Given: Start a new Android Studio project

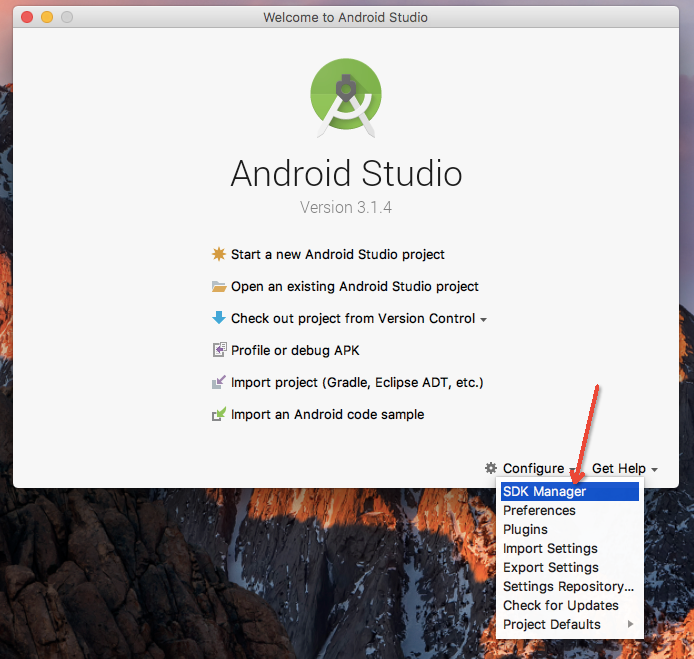Looking at the screenshot, I should tap(338, 254).
